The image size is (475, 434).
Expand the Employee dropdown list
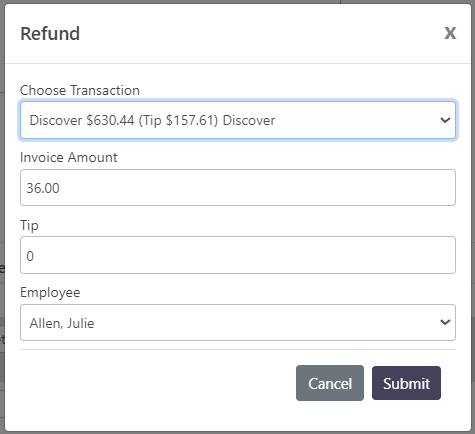click(x=238, y=323)
